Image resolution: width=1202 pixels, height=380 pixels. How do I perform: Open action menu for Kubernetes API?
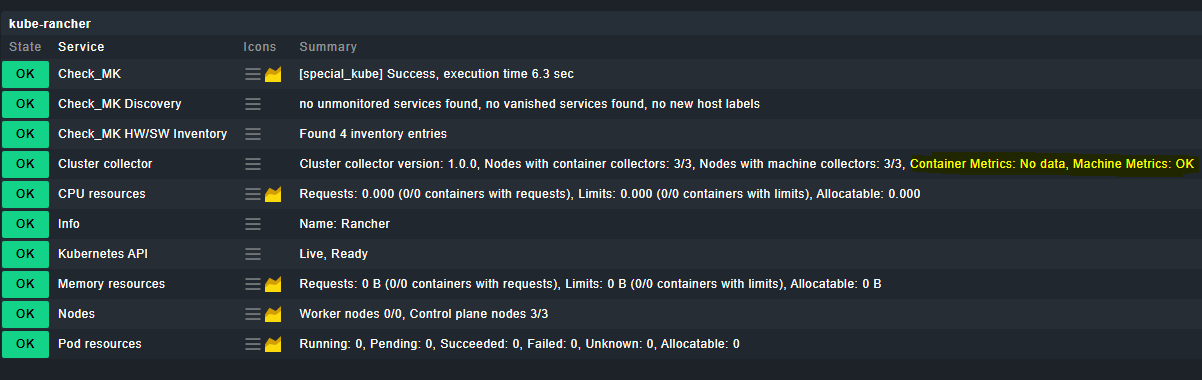[253, 254]
